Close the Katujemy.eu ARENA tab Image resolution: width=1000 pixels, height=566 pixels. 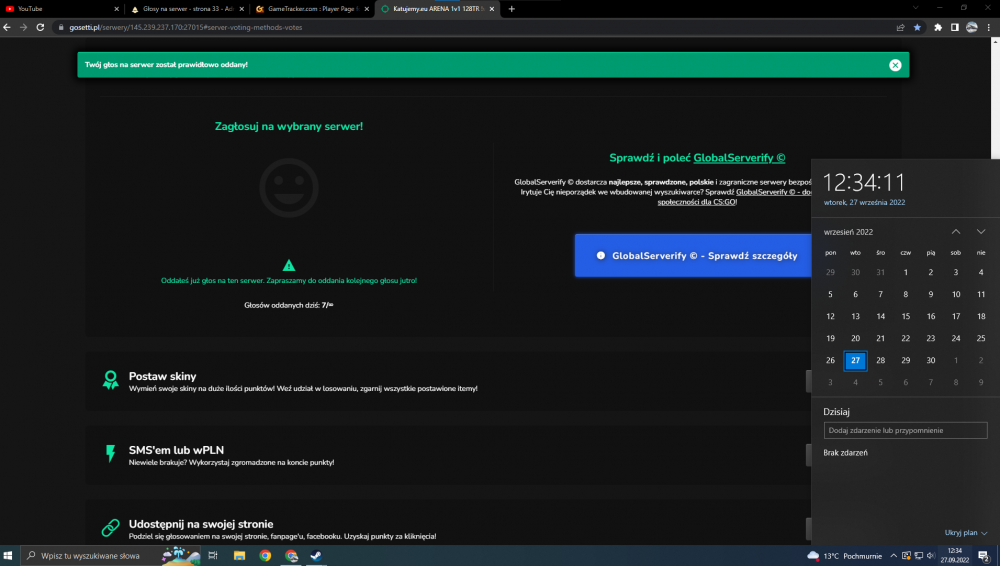(492, 9)
